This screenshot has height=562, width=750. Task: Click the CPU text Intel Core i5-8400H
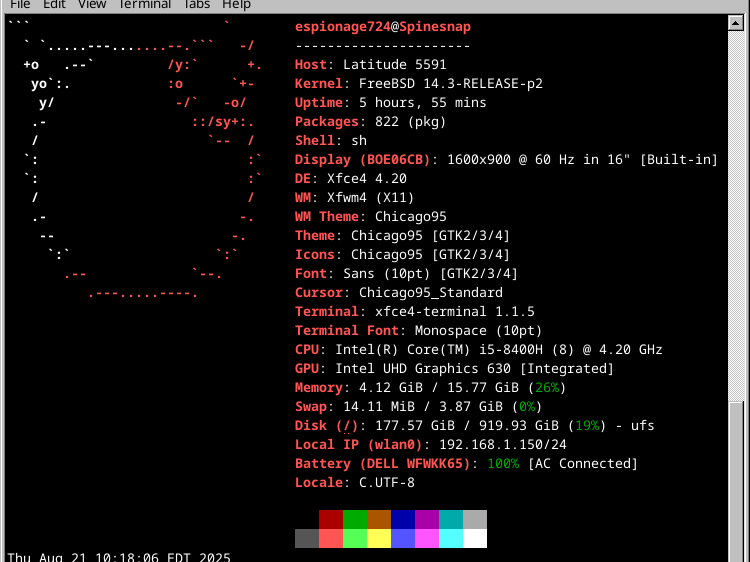[439, 350]
